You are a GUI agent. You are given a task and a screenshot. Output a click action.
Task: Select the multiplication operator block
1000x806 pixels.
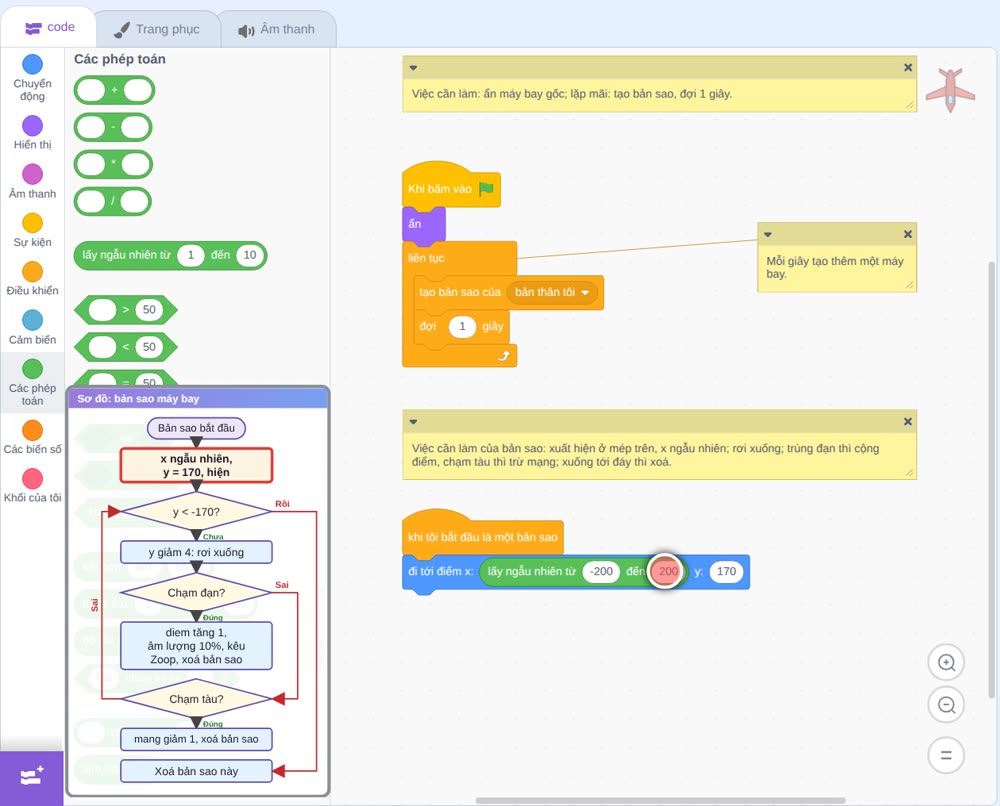tap(113, 165)
